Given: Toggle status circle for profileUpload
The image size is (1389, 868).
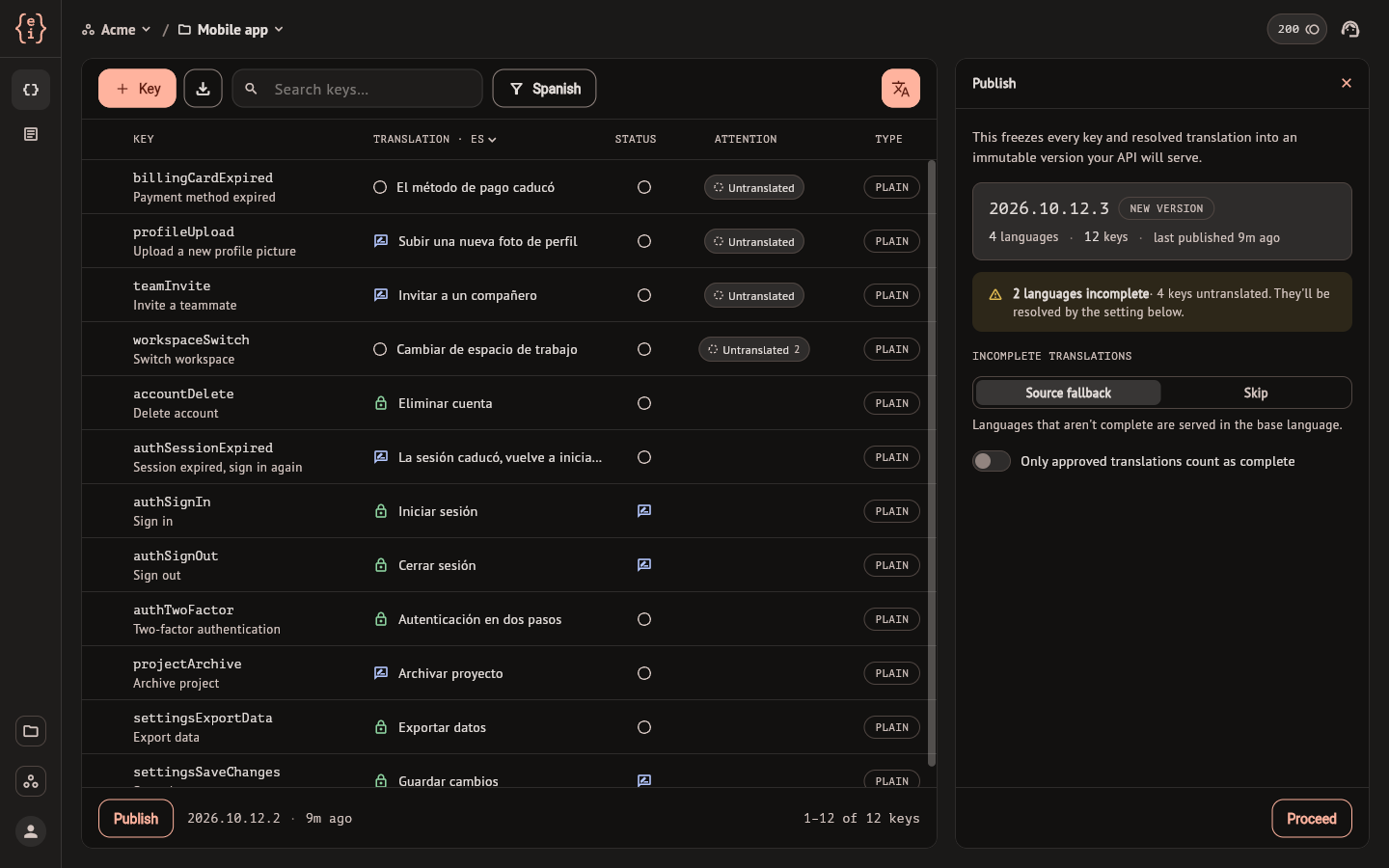Looking at the screenshot, I should [644, 241].
